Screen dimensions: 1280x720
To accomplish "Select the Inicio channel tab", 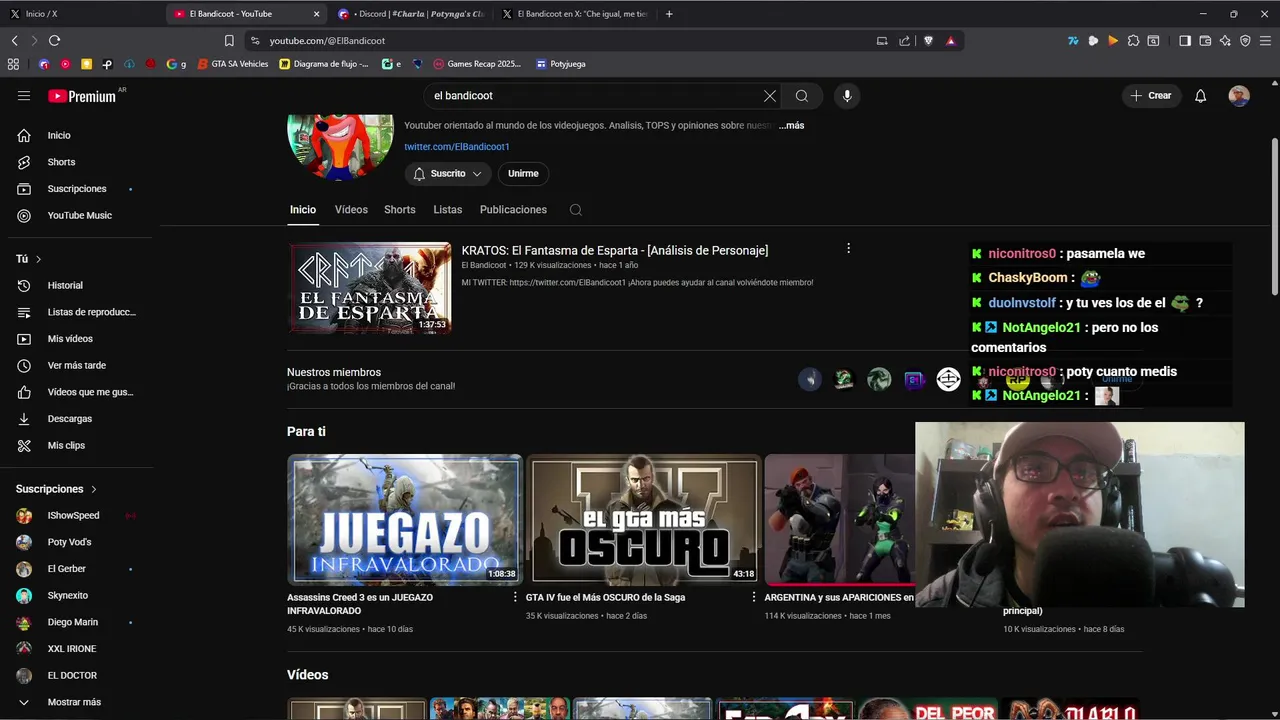I will pyautogui.click(x=303, y=210).
